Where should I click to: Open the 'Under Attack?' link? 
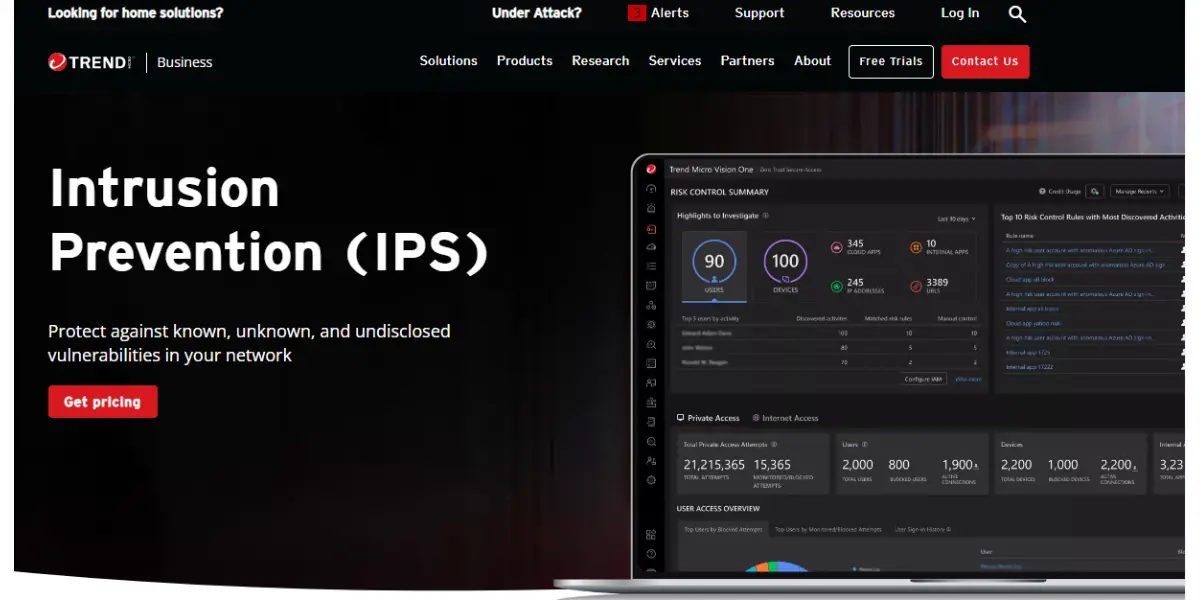tap(537, 13)
